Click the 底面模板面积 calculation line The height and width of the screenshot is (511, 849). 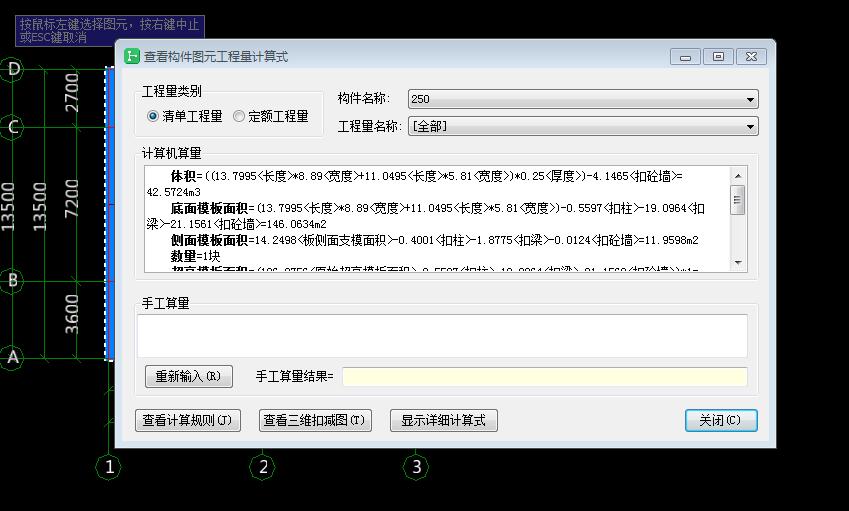point(426,216)
